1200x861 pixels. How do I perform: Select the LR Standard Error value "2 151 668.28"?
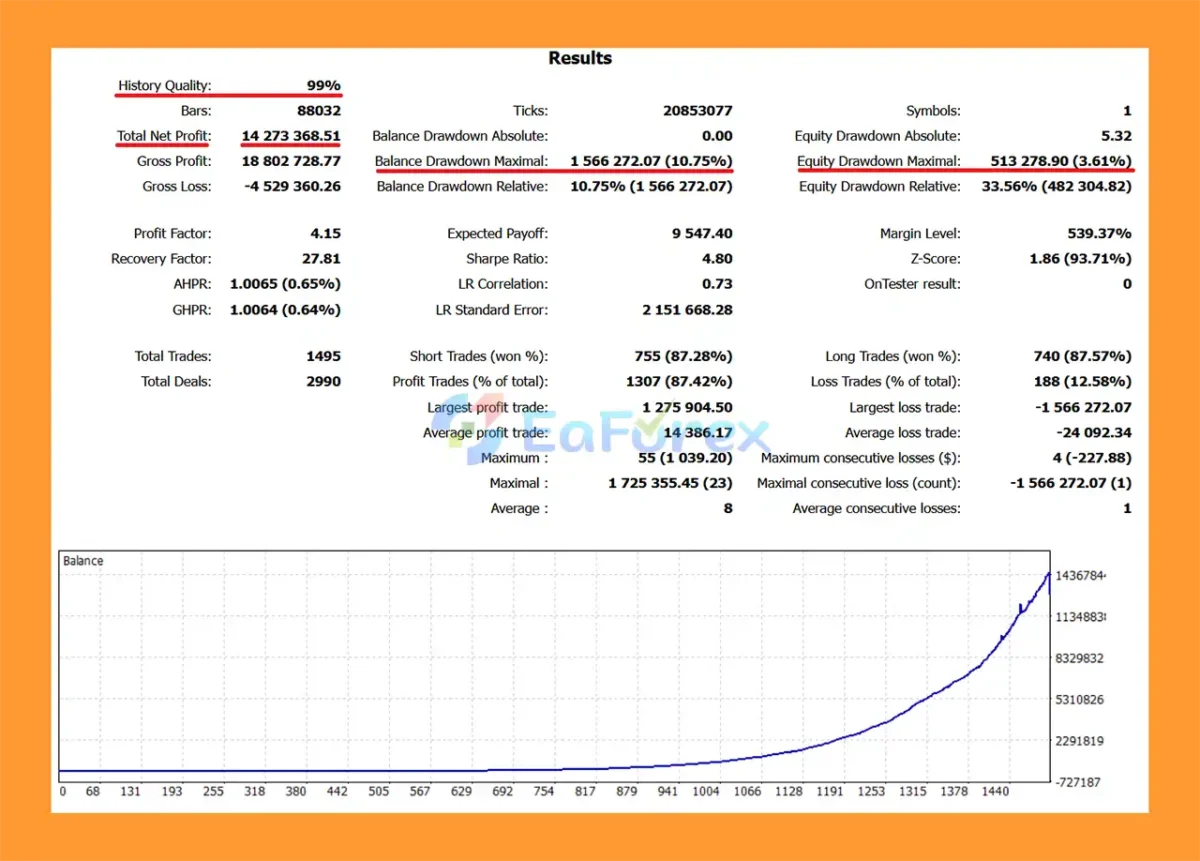pos(687,309)
